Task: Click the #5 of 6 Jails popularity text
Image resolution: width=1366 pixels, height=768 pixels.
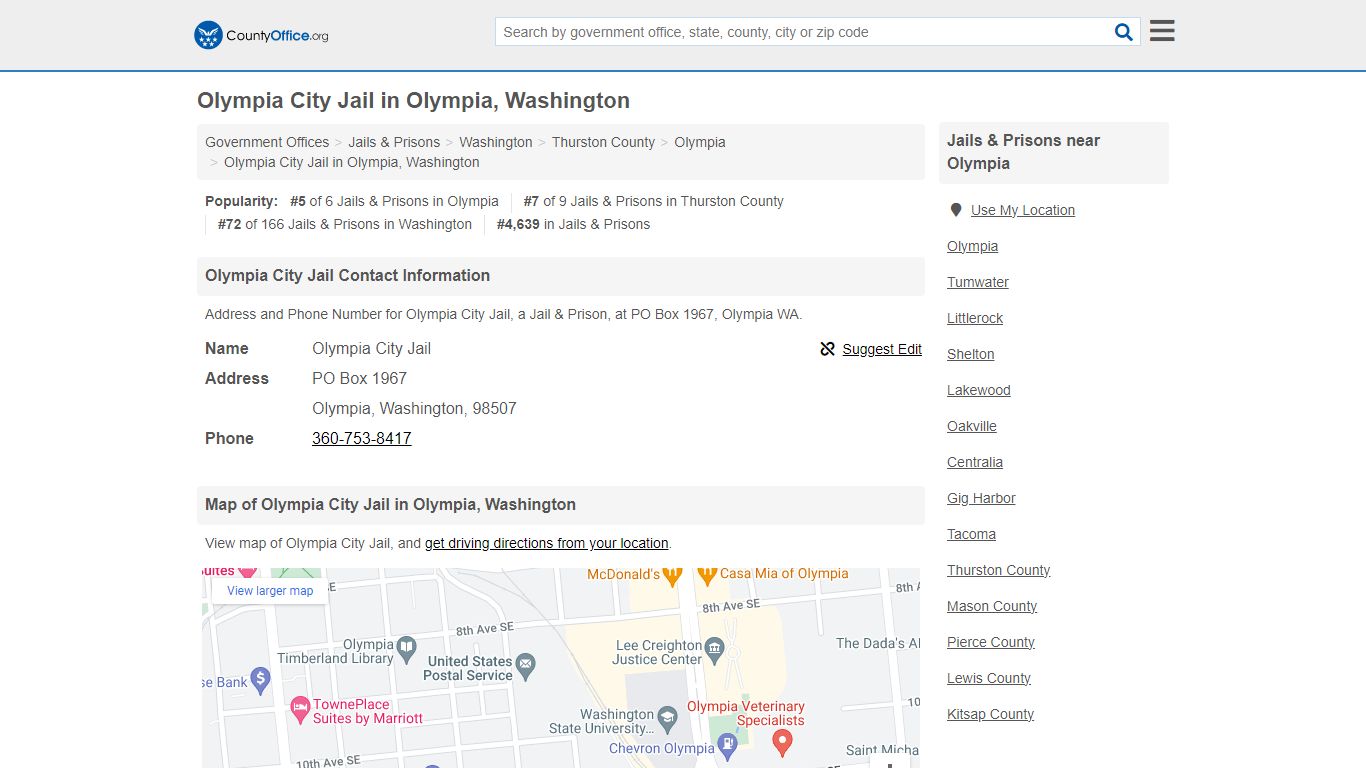Action: pyautogui.click(x=394, y=201)
